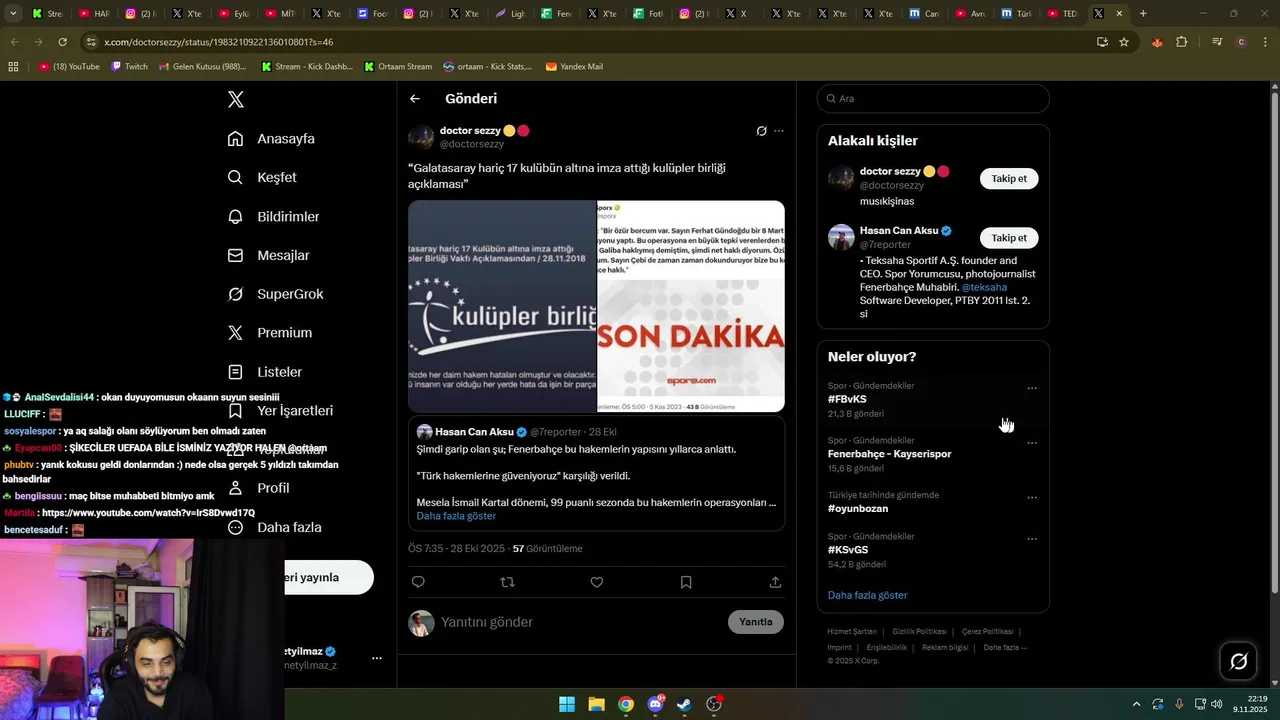Click the taskbar volume icon
This screenshot has height=720, width=1280.
[x=1217, y=704]
